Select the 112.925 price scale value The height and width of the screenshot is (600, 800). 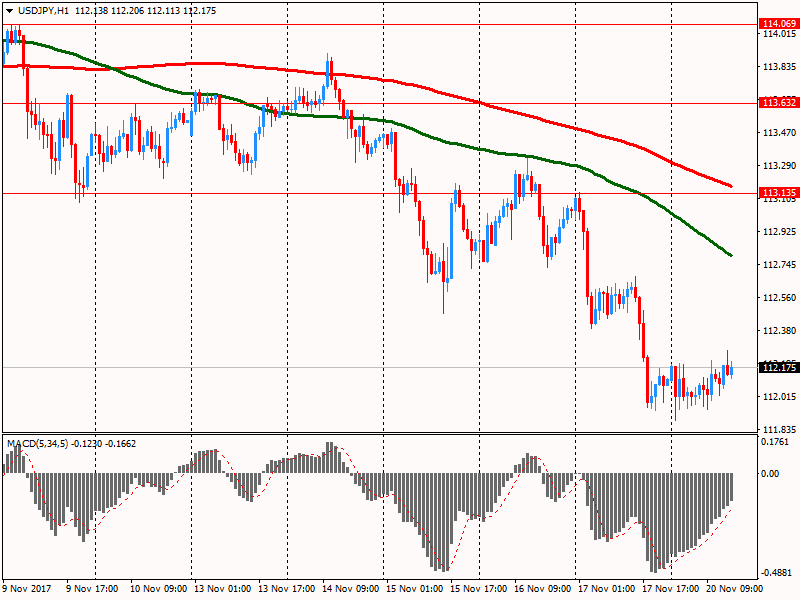(779, 232)
